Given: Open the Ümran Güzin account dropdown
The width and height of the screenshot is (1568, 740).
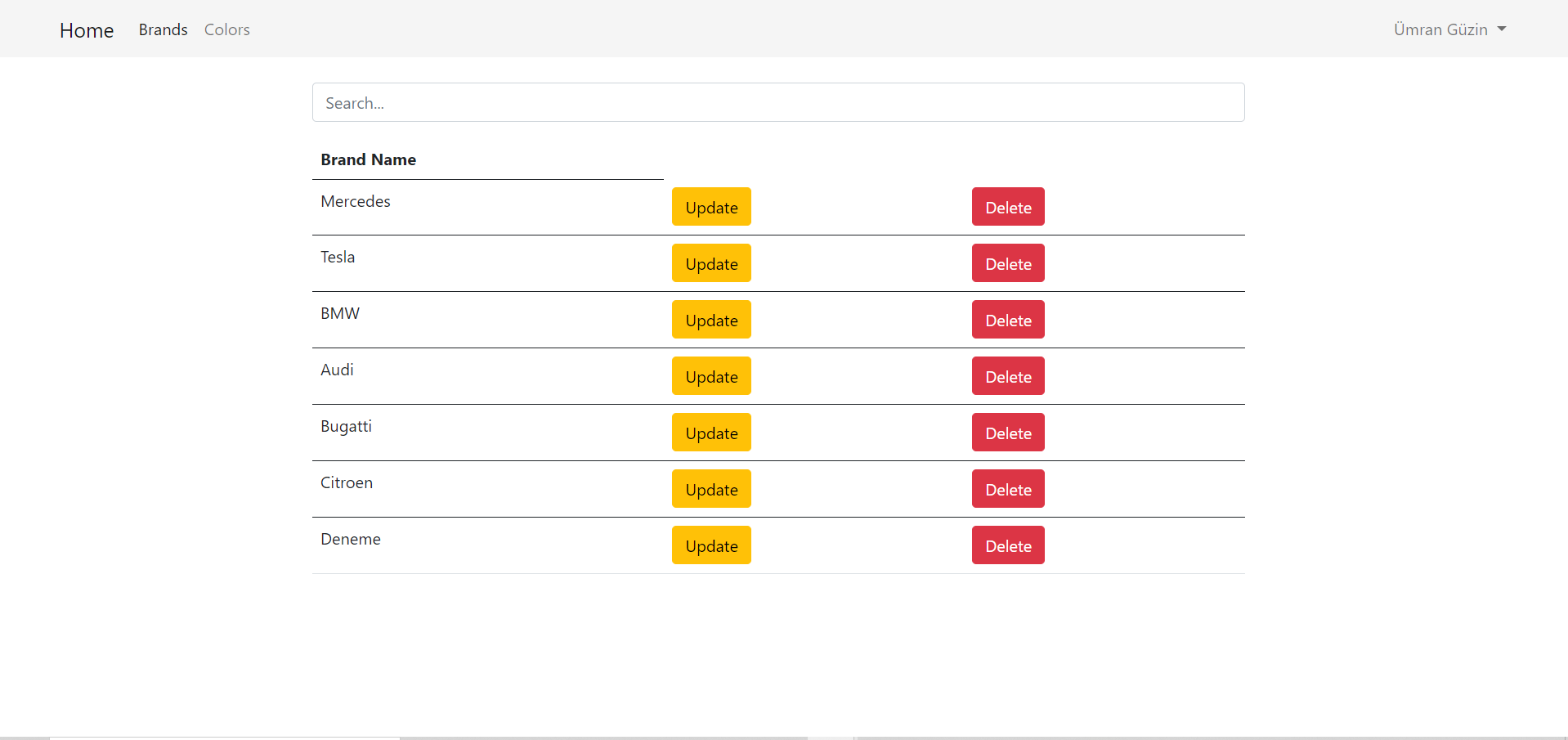Looking at the screenshot, I should point(1440,29).
